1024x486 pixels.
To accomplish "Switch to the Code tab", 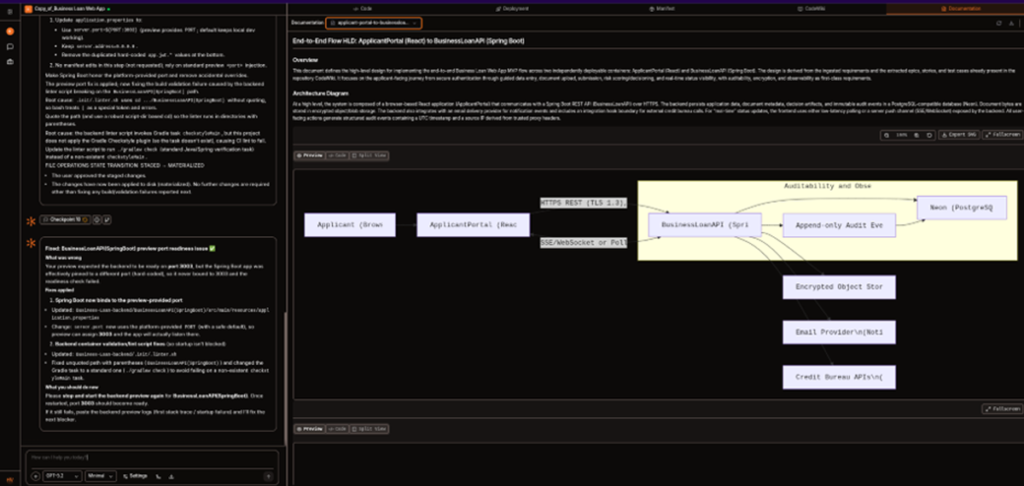I will coord(362,8).
